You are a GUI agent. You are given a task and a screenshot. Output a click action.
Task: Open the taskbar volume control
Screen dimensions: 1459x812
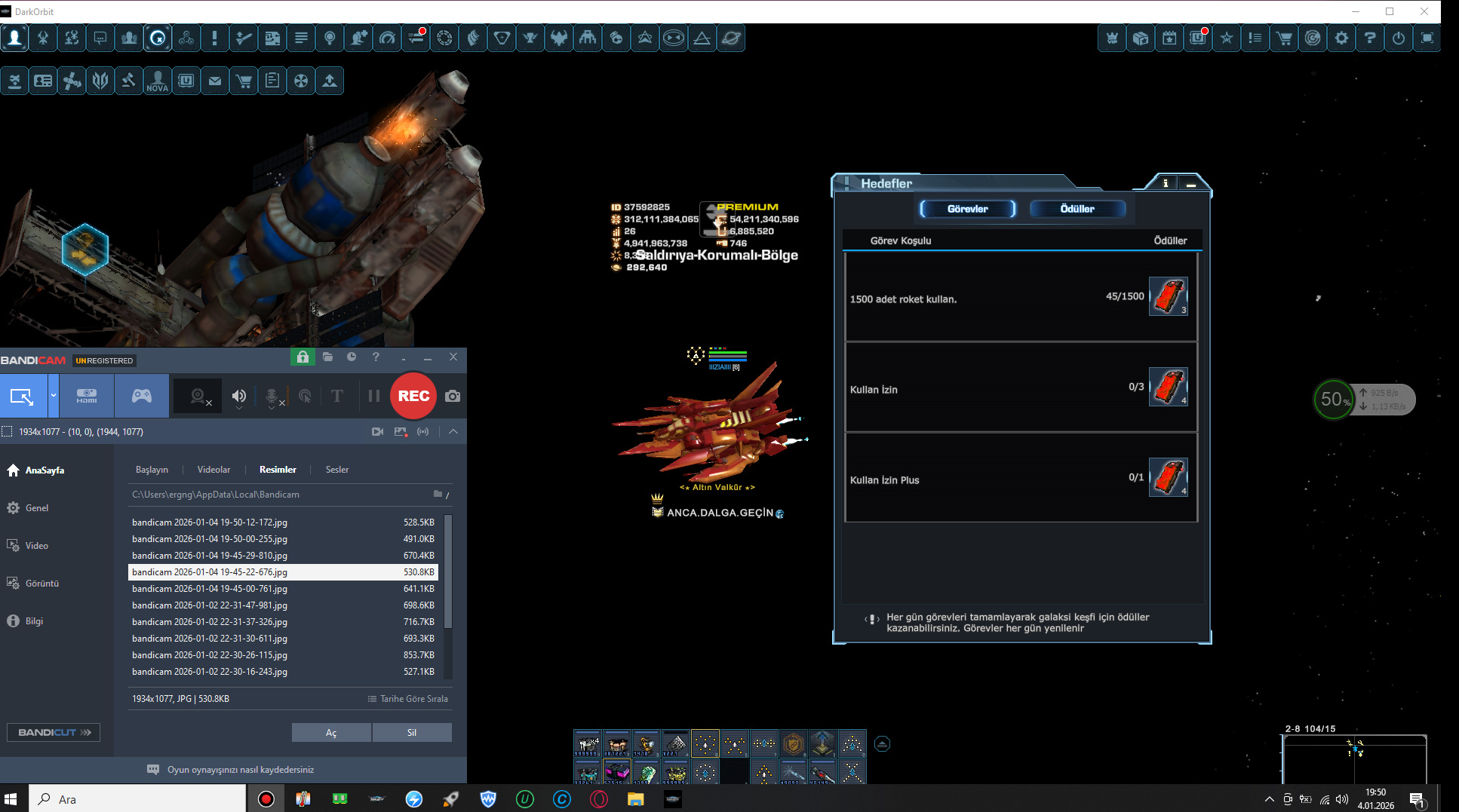pos(1342,799)
